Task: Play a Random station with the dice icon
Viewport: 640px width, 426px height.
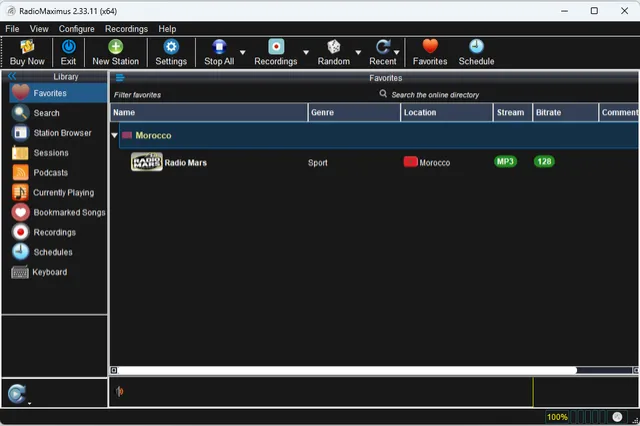Action: point(333,52)
